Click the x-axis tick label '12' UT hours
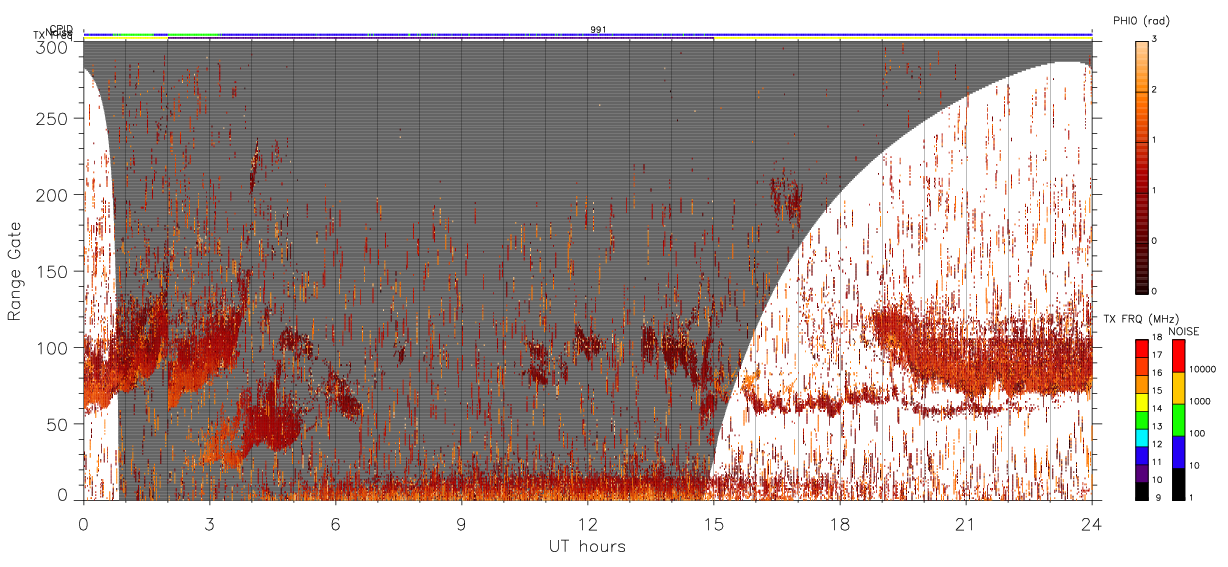Screen dimensions: 1228x567 (587, 524)
